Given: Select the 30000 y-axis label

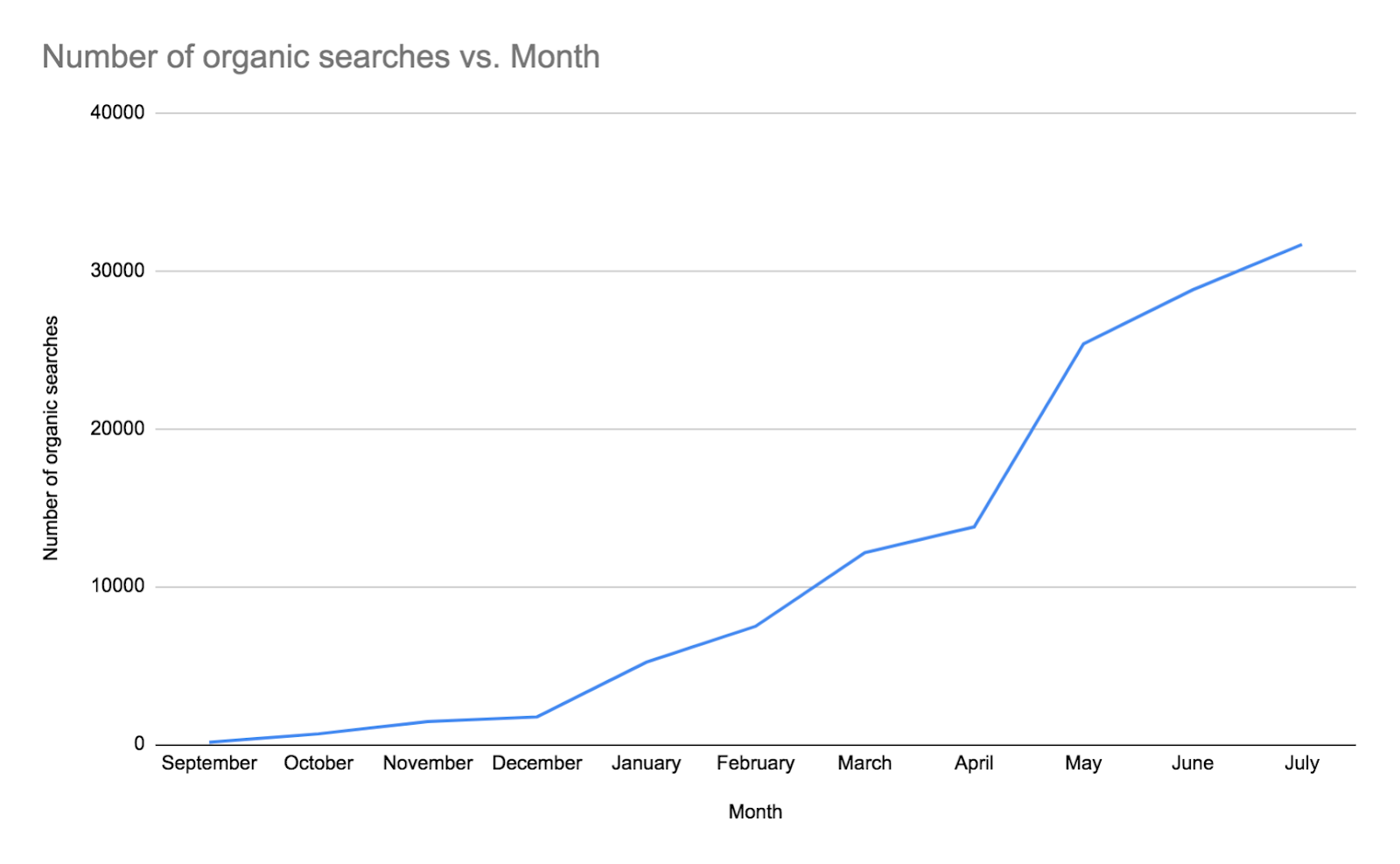Looking at the screenshot, I should tap(117, 270).
